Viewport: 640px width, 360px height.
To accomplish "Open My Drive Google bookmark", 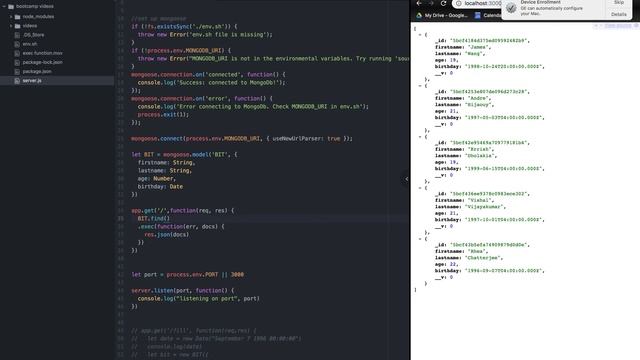I will pos(442,16).
